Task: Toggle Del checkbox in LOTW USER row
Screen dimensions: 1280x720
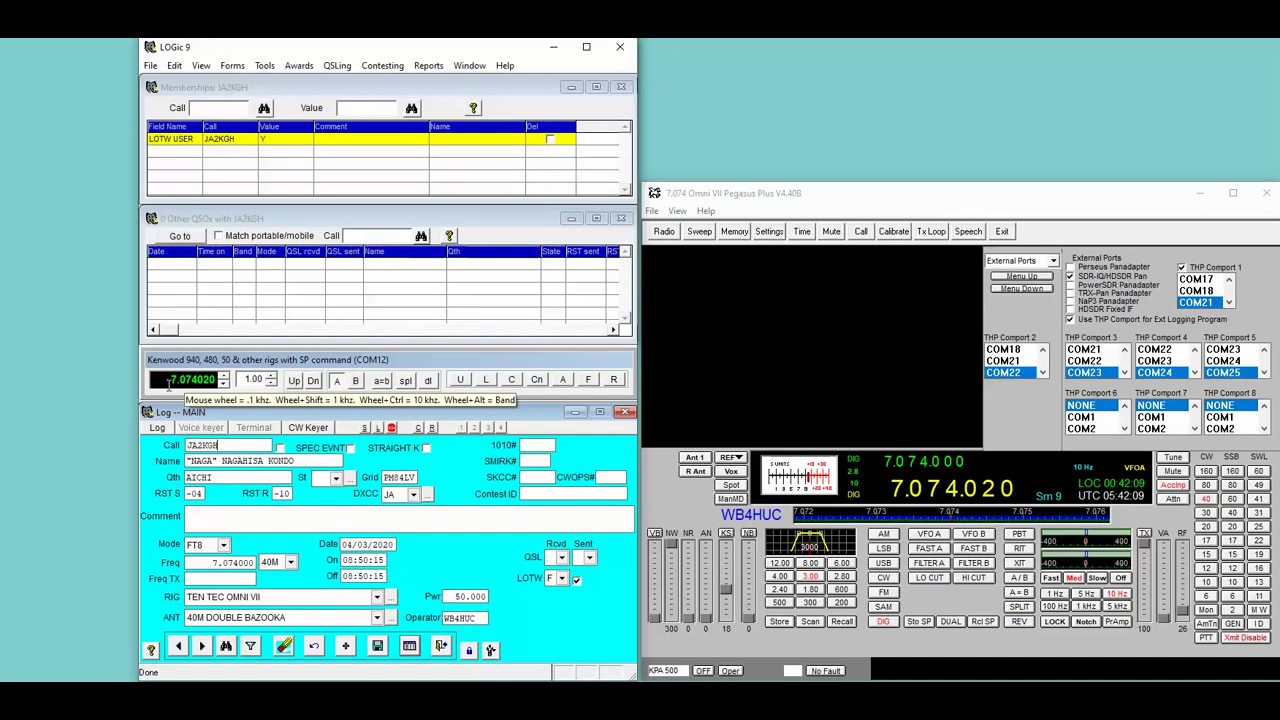Action: coord(550,139)
